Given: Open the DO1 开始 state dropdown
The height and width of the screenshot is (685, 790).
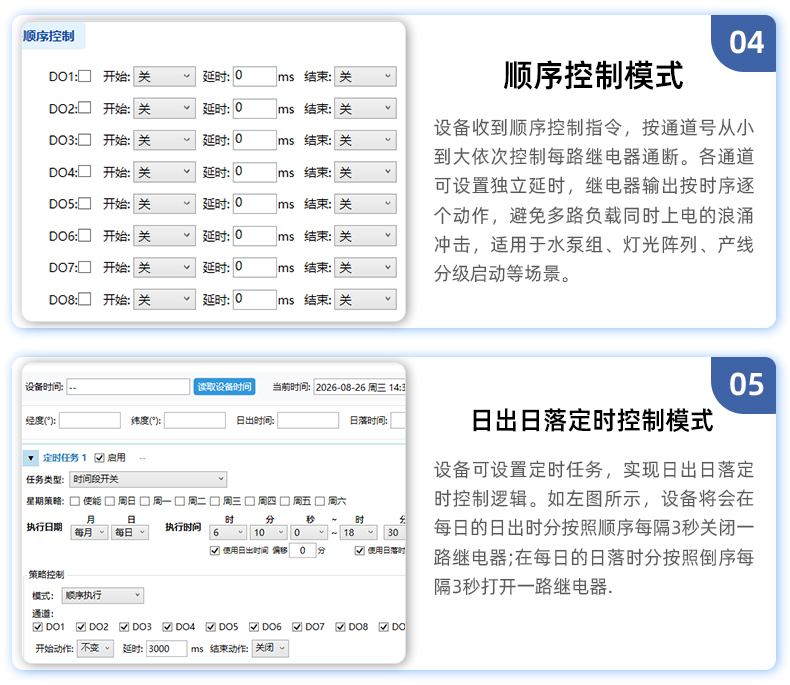Looking at the screenshot, I should (164, 77).
